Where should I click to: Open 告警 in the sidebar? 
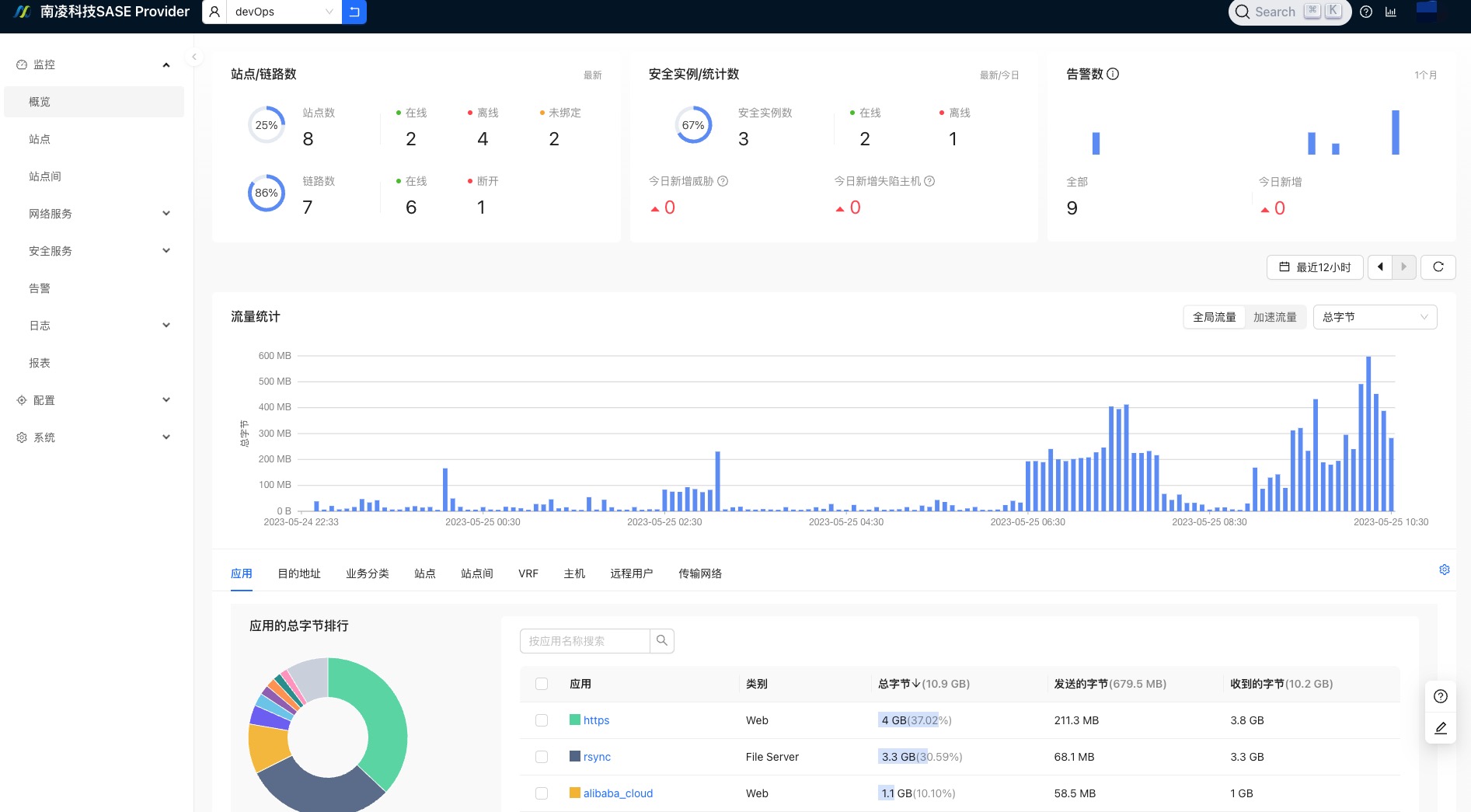94,288
